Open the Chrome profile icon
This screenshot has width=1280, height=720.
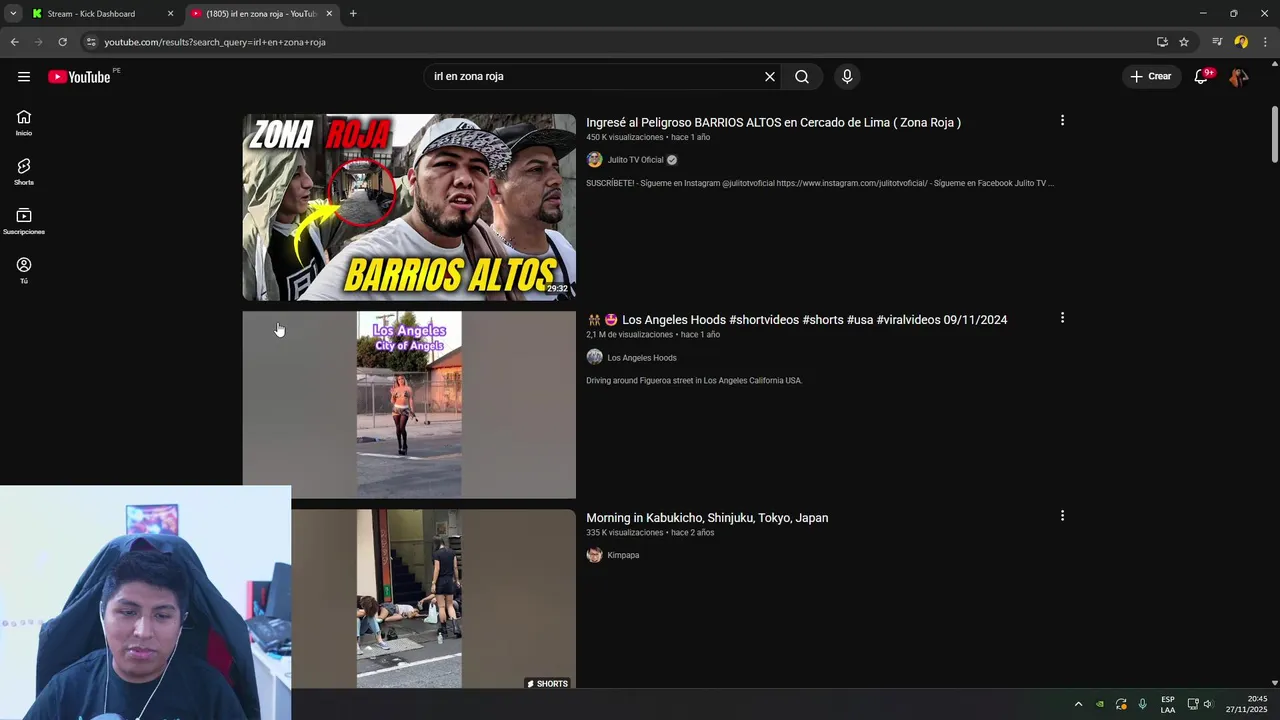tap(1241, 42)
